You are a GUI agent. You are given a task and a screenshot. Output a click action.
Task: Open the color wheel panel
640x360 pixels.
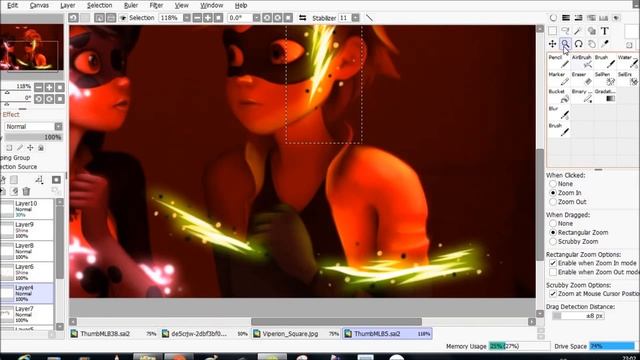pos(553,18)
